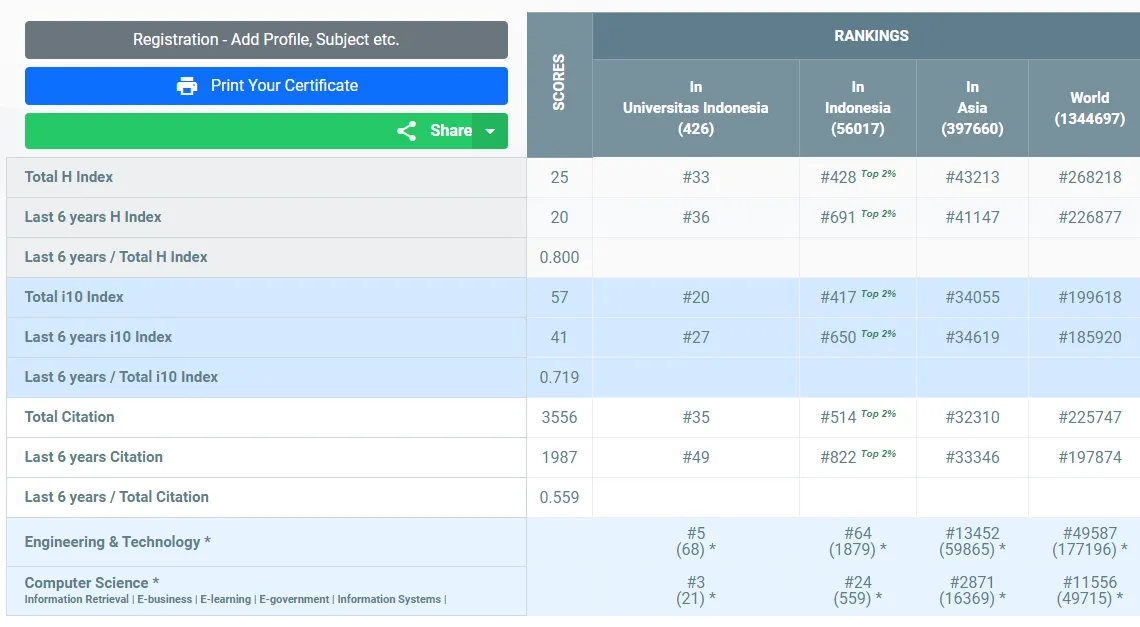This screenshot has height=627, width=1140.
Task: Click the World rankings column header
Action: (1088, 108)
